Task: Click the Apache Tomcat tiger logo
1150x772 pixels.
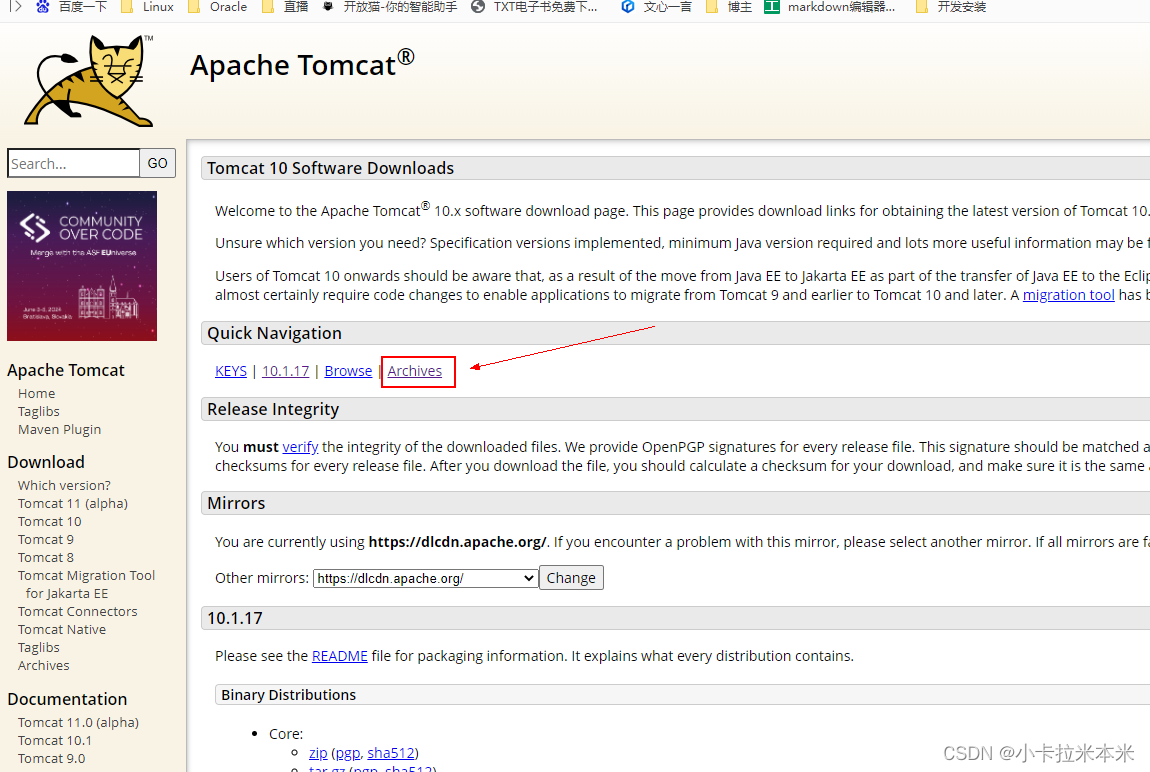Action: point(88,78)
